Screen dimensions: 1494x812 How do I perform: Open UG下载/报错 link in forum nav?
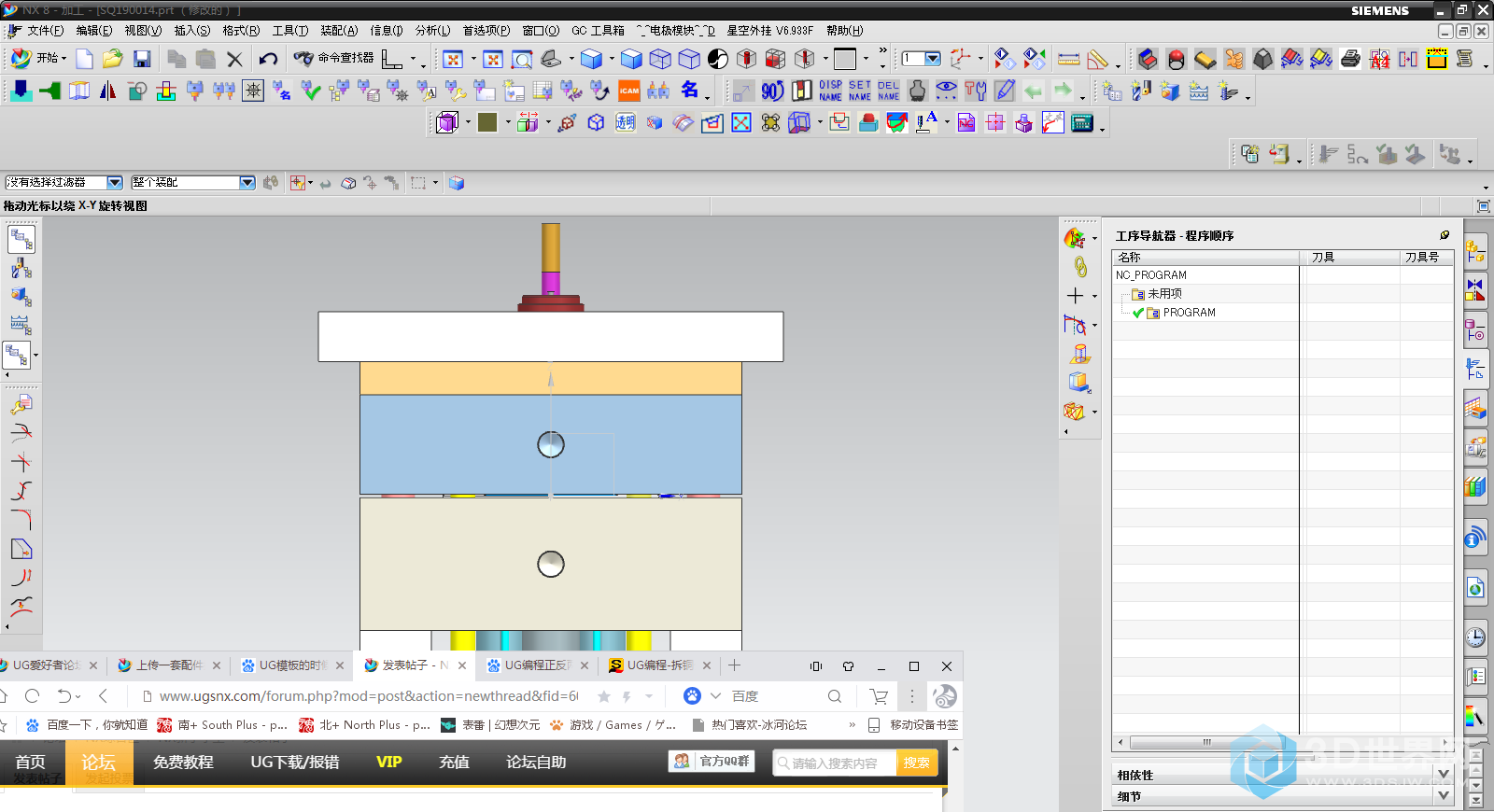click(295, 763)
